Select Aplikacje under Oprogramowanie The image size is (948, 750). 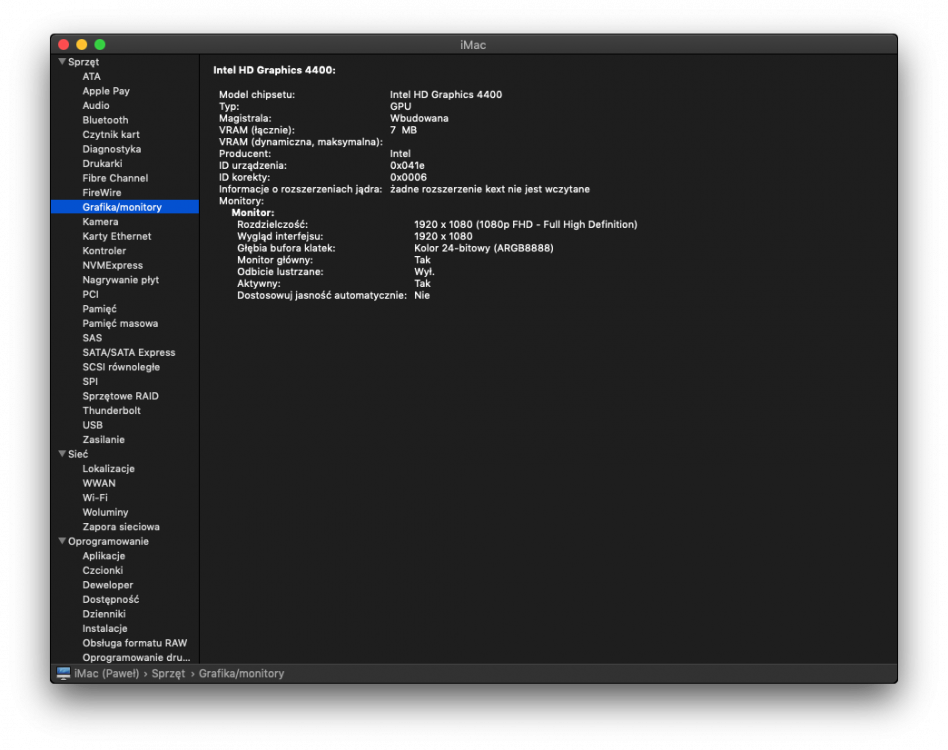(104, 555)
